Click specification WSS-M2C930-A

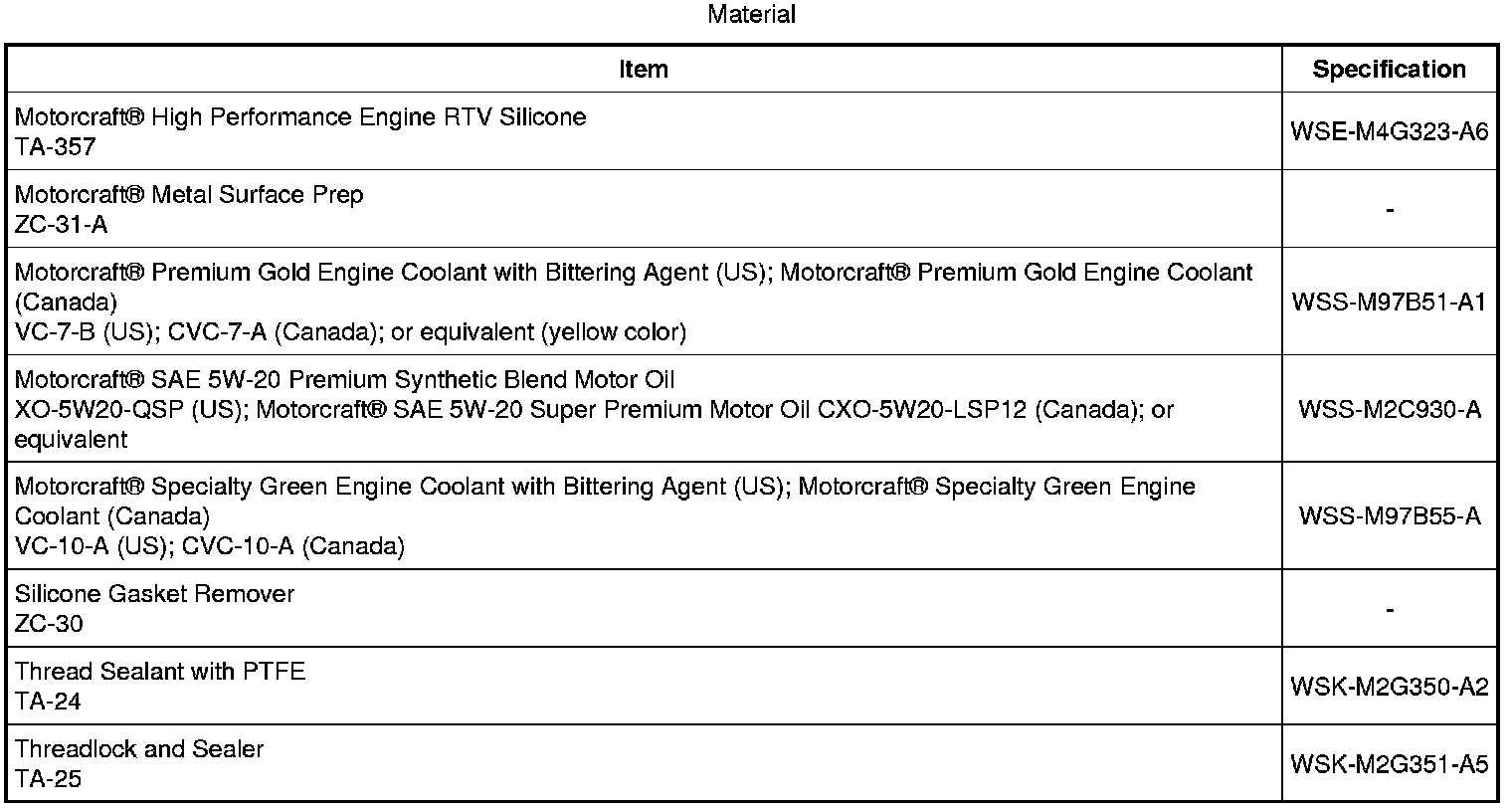[x=1389, y=409]
